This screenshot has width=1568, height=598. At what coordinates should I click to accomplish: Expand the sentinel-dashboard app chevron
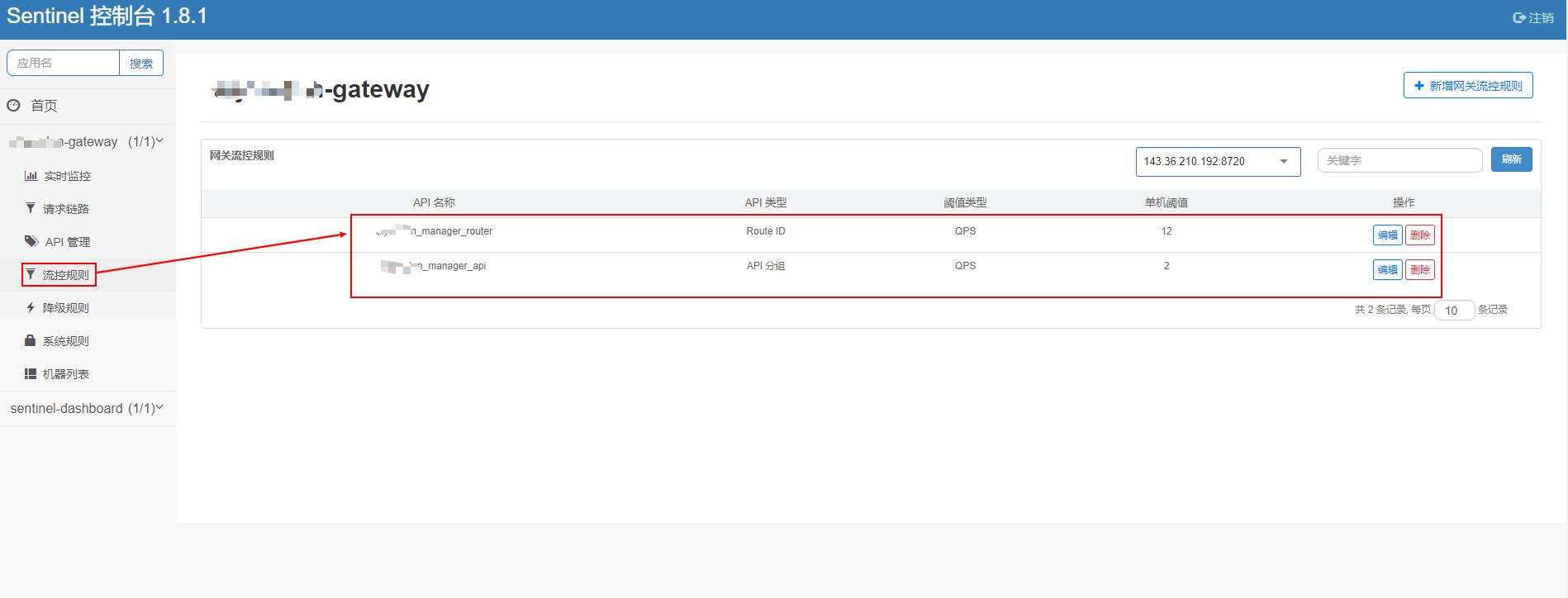tap(159, 408)
